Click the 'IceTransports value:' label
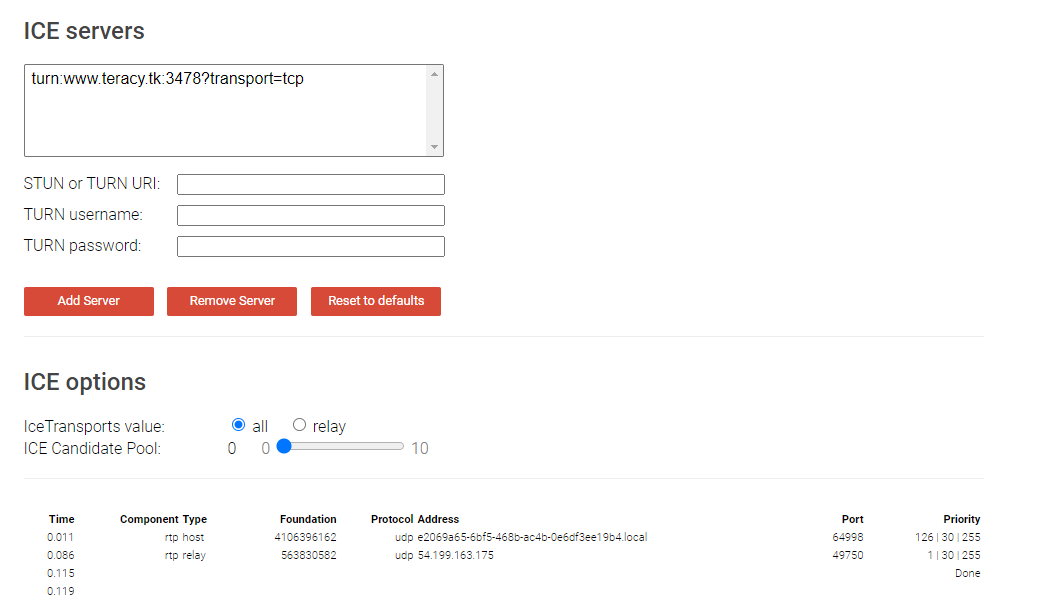The height and width of the screenshot is (603, 1037). 94,426
